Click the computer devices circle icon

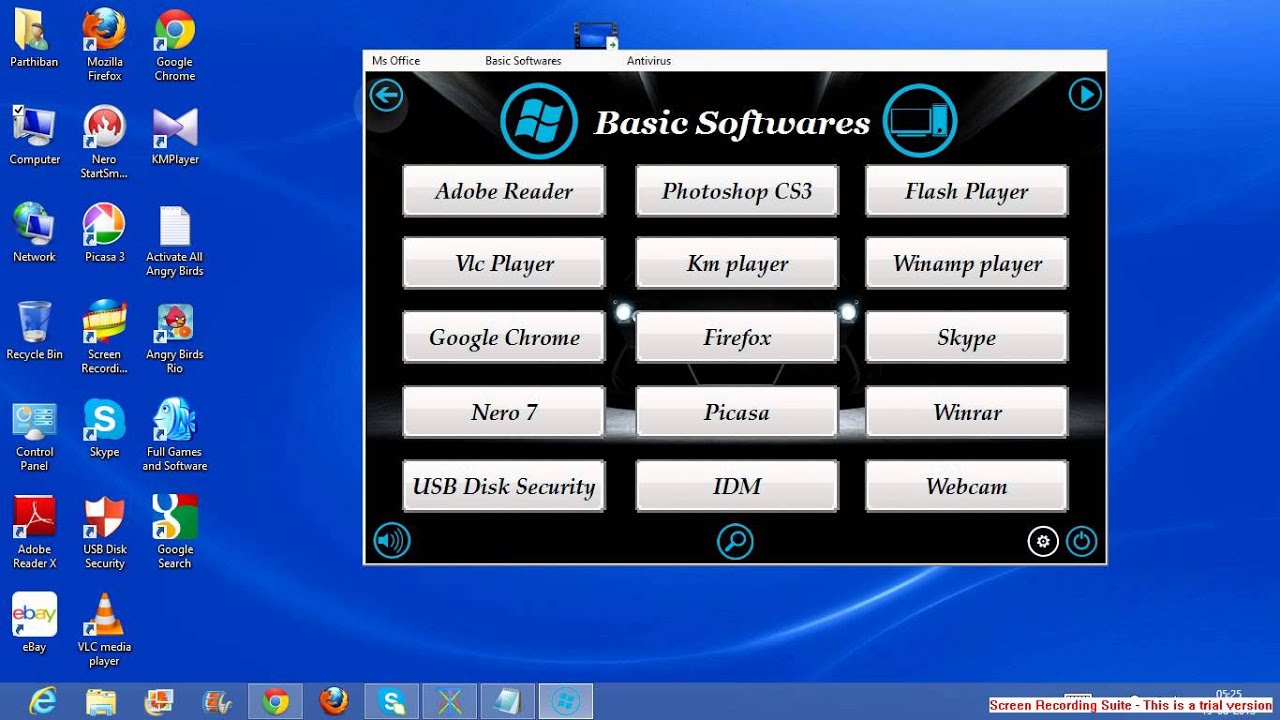(919, 122)
